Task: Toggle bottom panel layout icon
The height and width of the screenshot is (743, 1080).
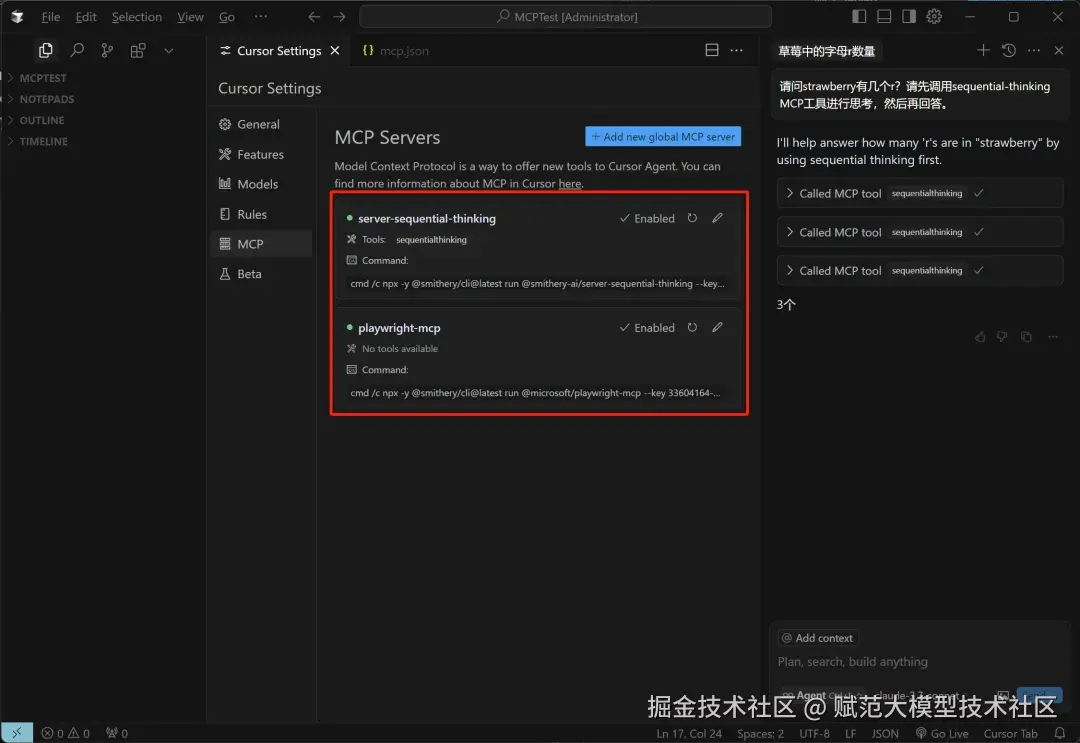Action: (x=884, y=17)
